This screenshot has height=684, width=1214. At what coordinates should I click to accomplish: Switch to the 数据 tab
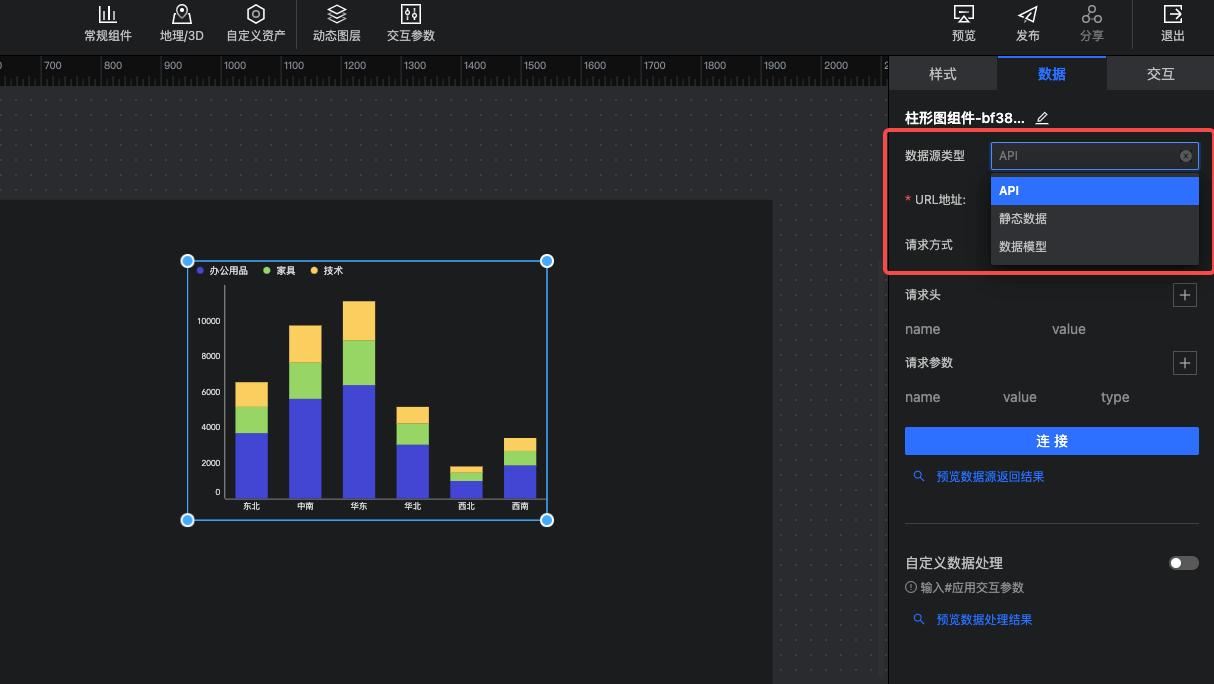(1052, 74)
